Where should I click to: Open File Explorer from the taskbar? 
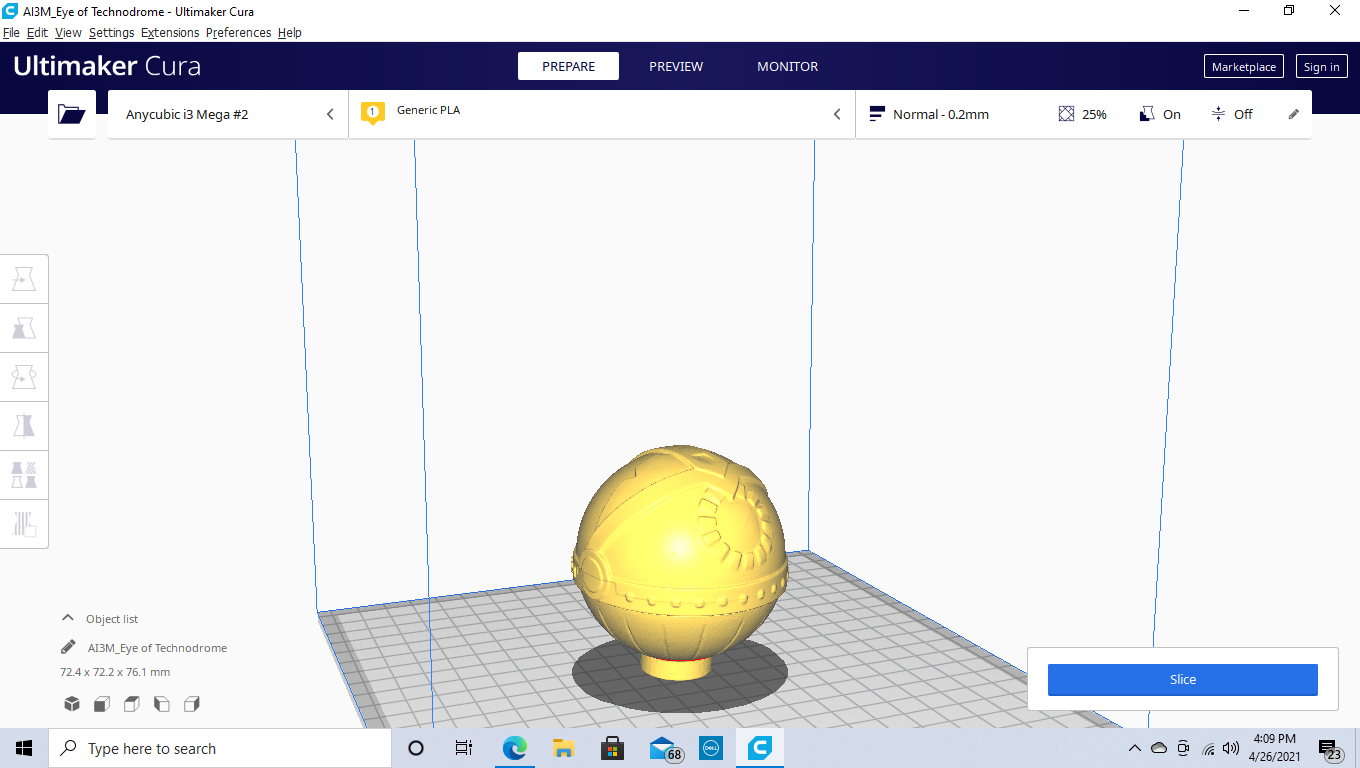[564, 748]
